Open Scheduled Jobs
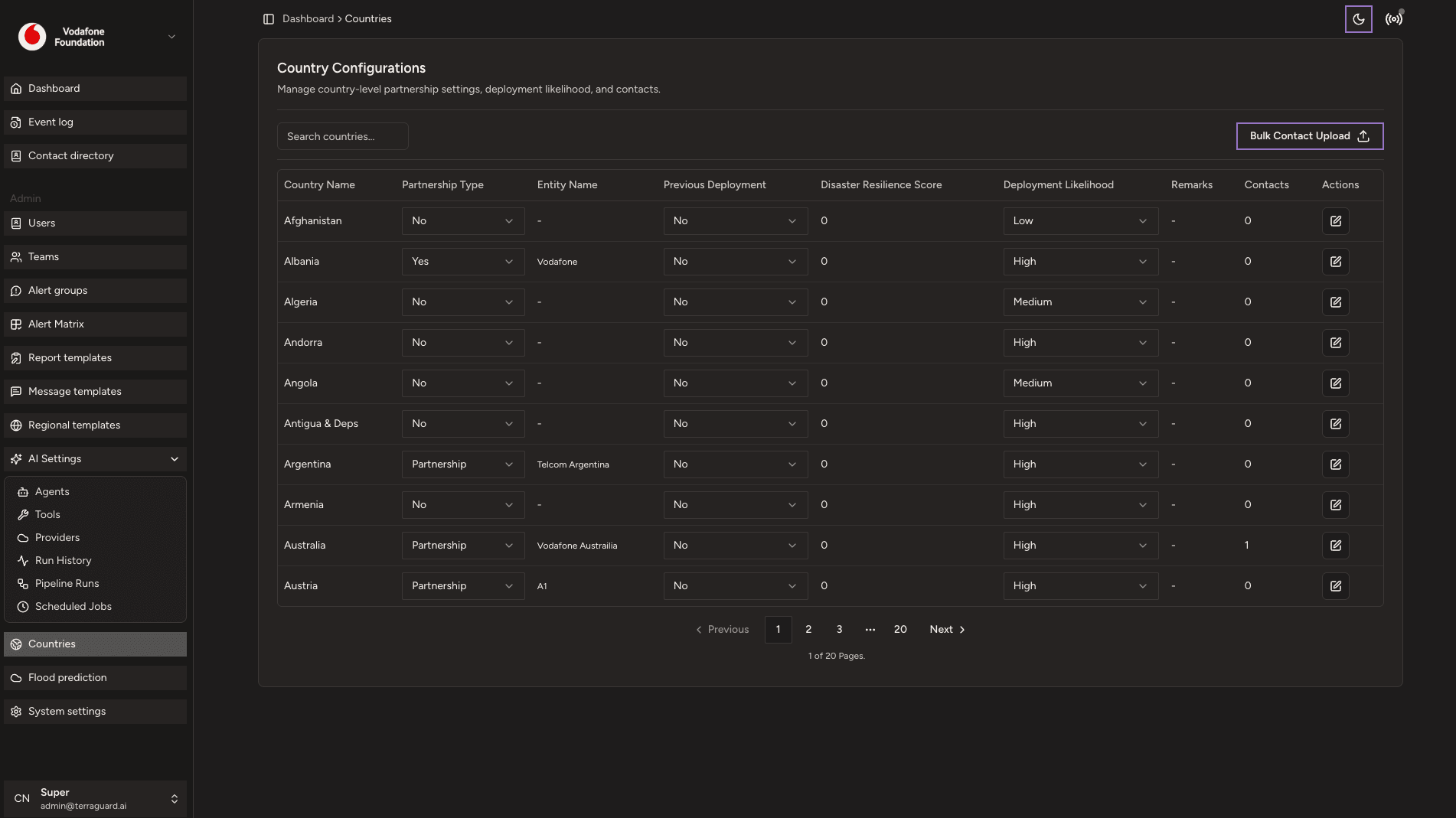This screenshot has width=1456, height=818. 95,607
